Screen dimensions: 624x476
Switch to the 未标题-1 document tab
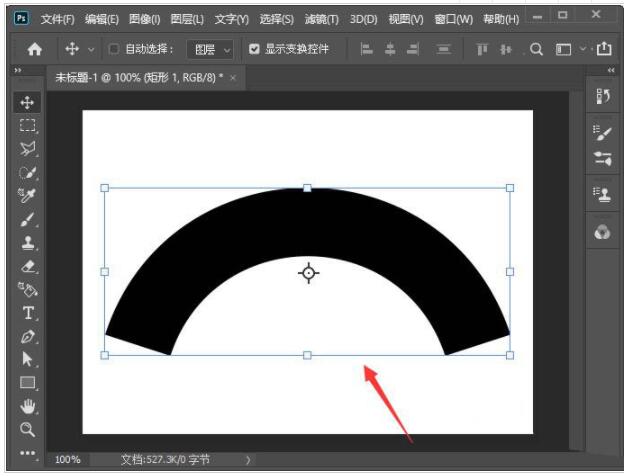coord(139,78)
